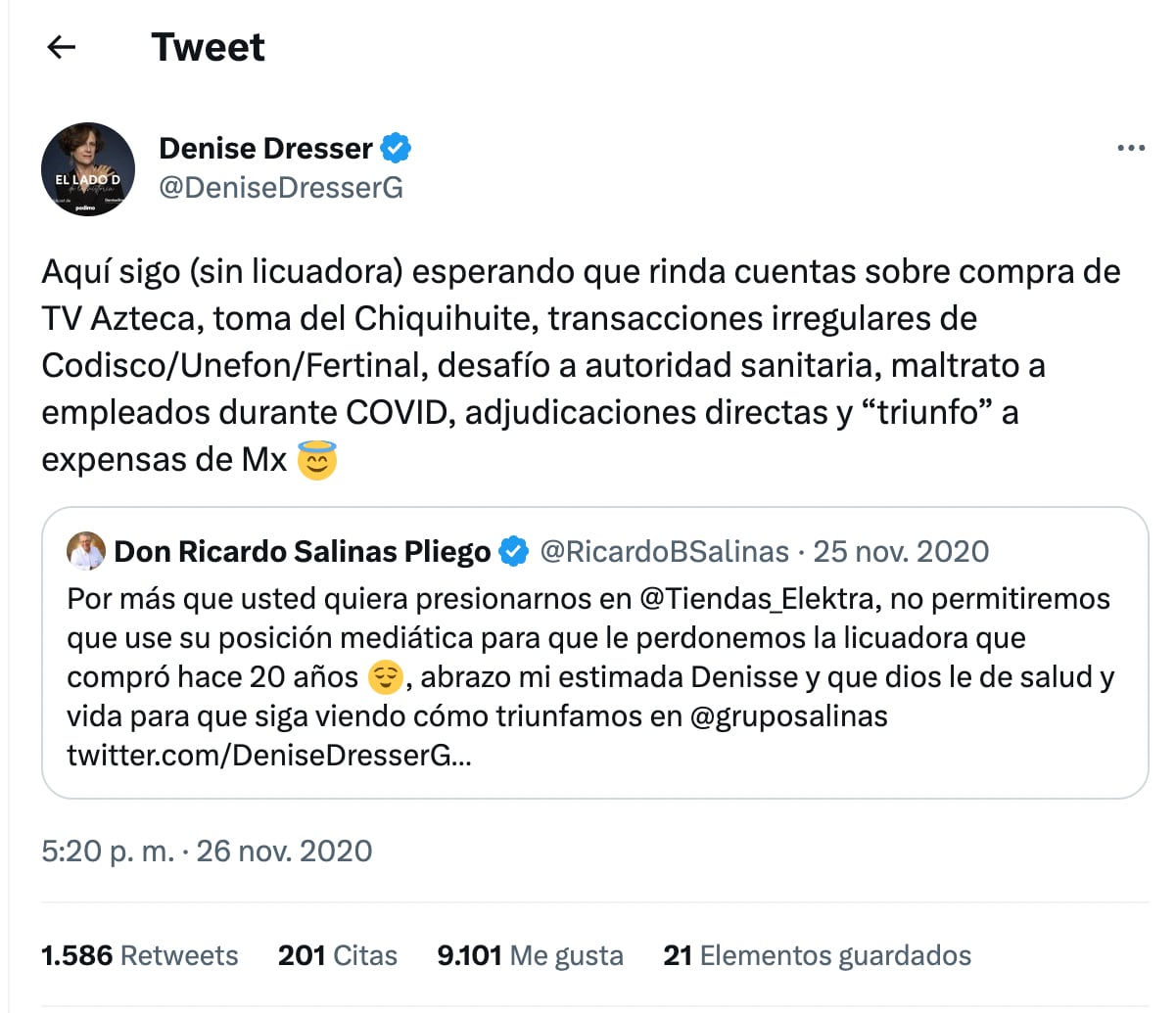Viewport: 1176px width, 1013px height.
Task: Click Denise Dresser's profile picture
Action: (88, 168)
